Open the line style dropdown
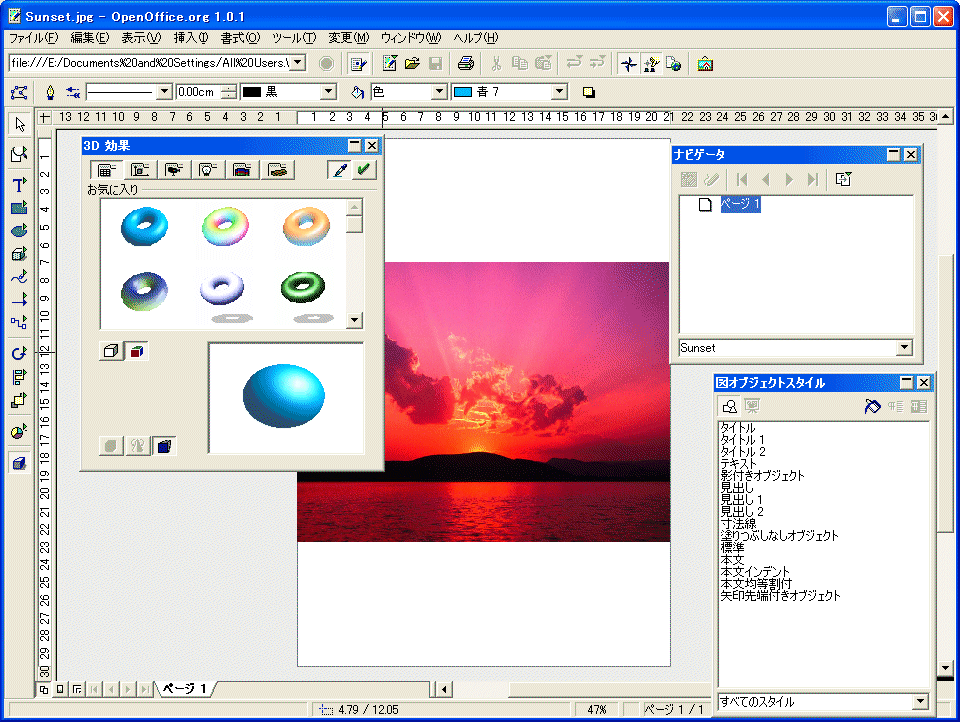 (164, 92)
